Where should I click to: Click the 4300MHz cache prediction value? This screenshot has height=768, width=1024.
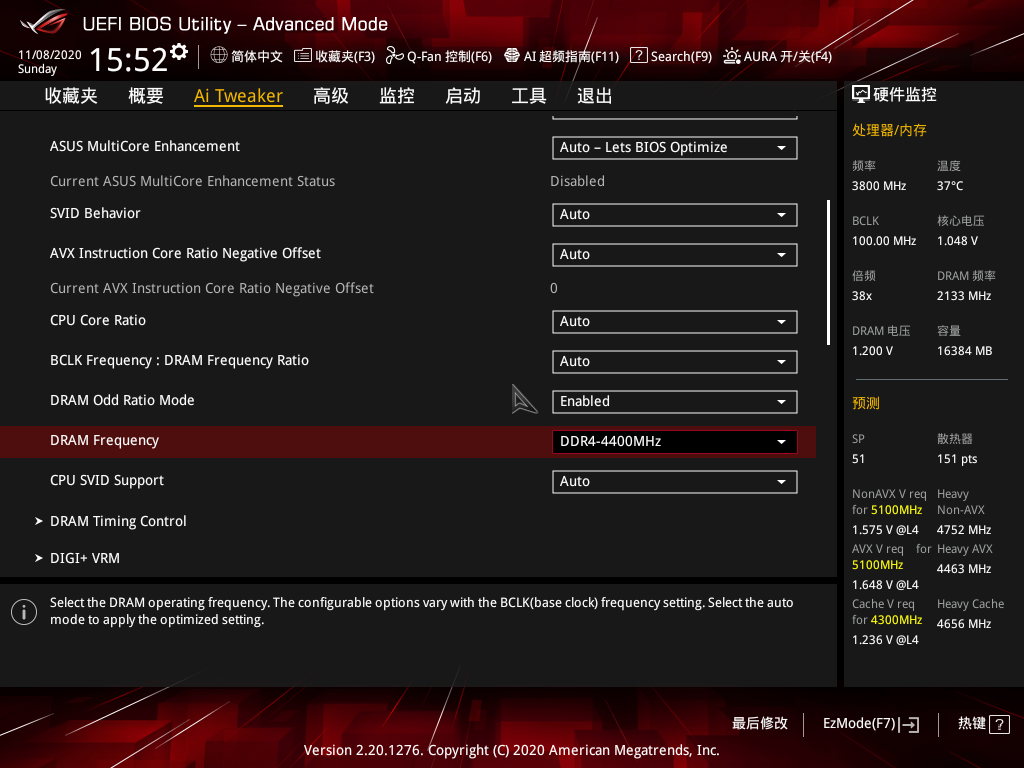pyautogui.click(x=896, y=620)
